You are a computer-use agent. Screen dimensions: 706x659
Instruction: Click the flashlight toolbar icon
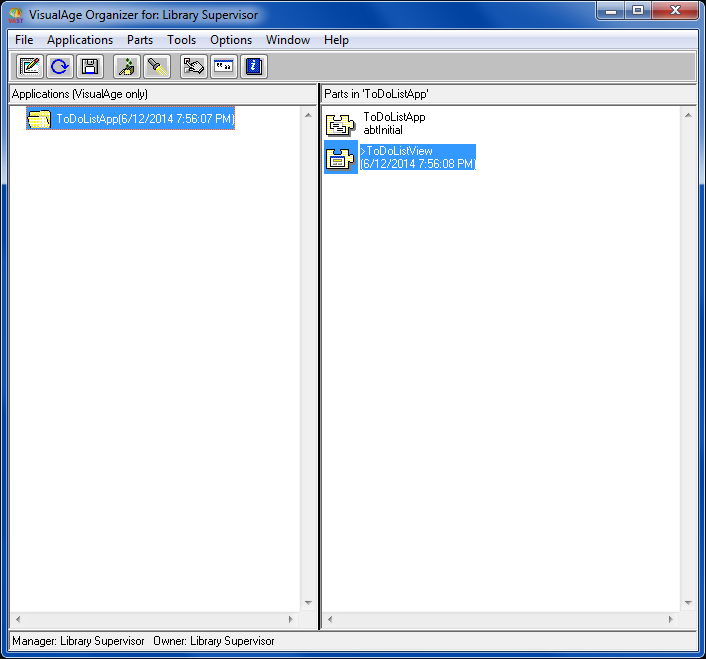pyautogui.click(x=157, y=67)
